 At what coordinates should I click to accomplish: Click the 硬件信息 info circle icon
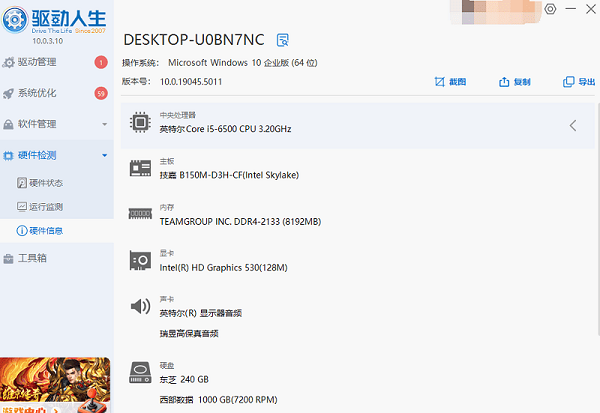coord(22,231)
